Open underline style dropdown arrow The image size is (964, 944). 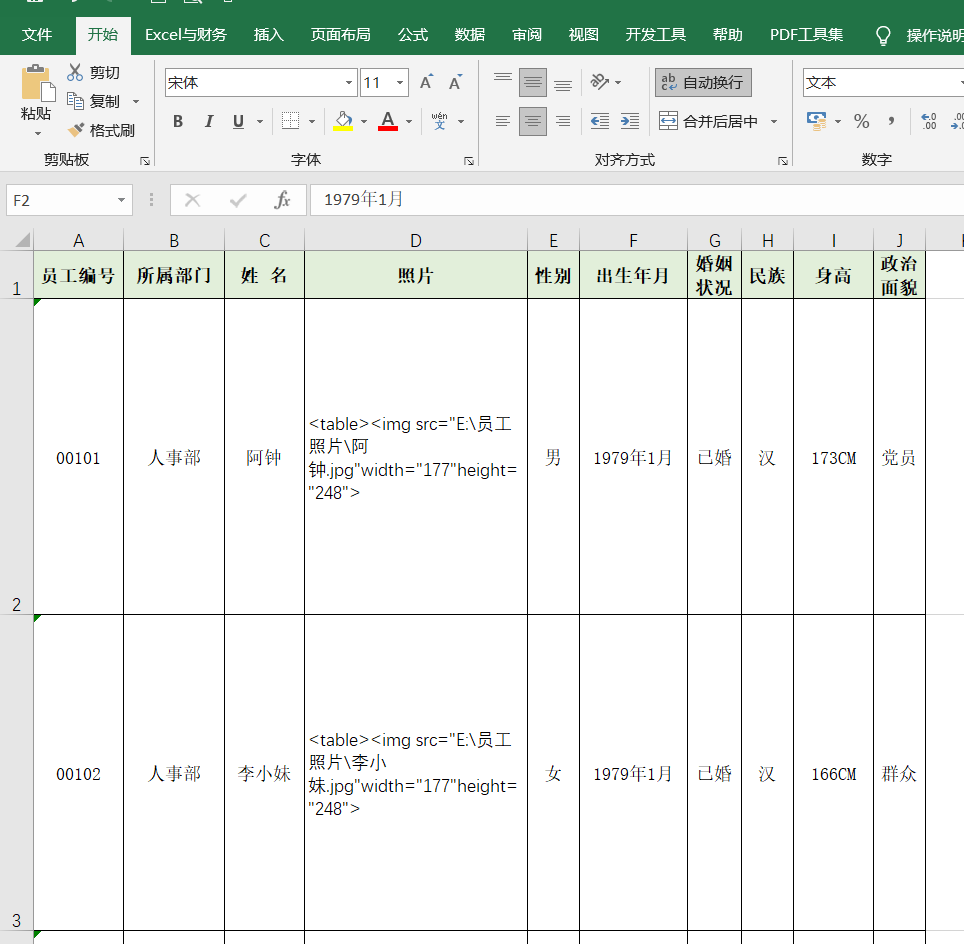260,122
